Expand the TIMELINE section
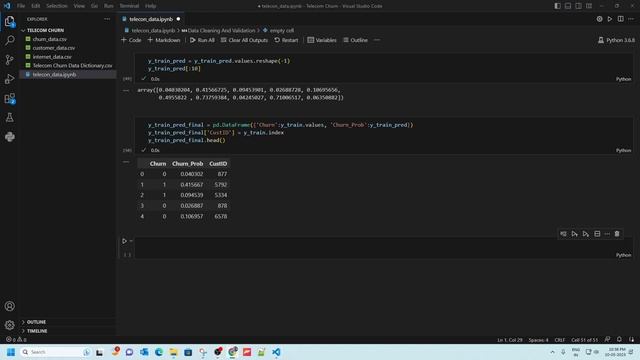The image size is (640, 360). tap(37, 331)
